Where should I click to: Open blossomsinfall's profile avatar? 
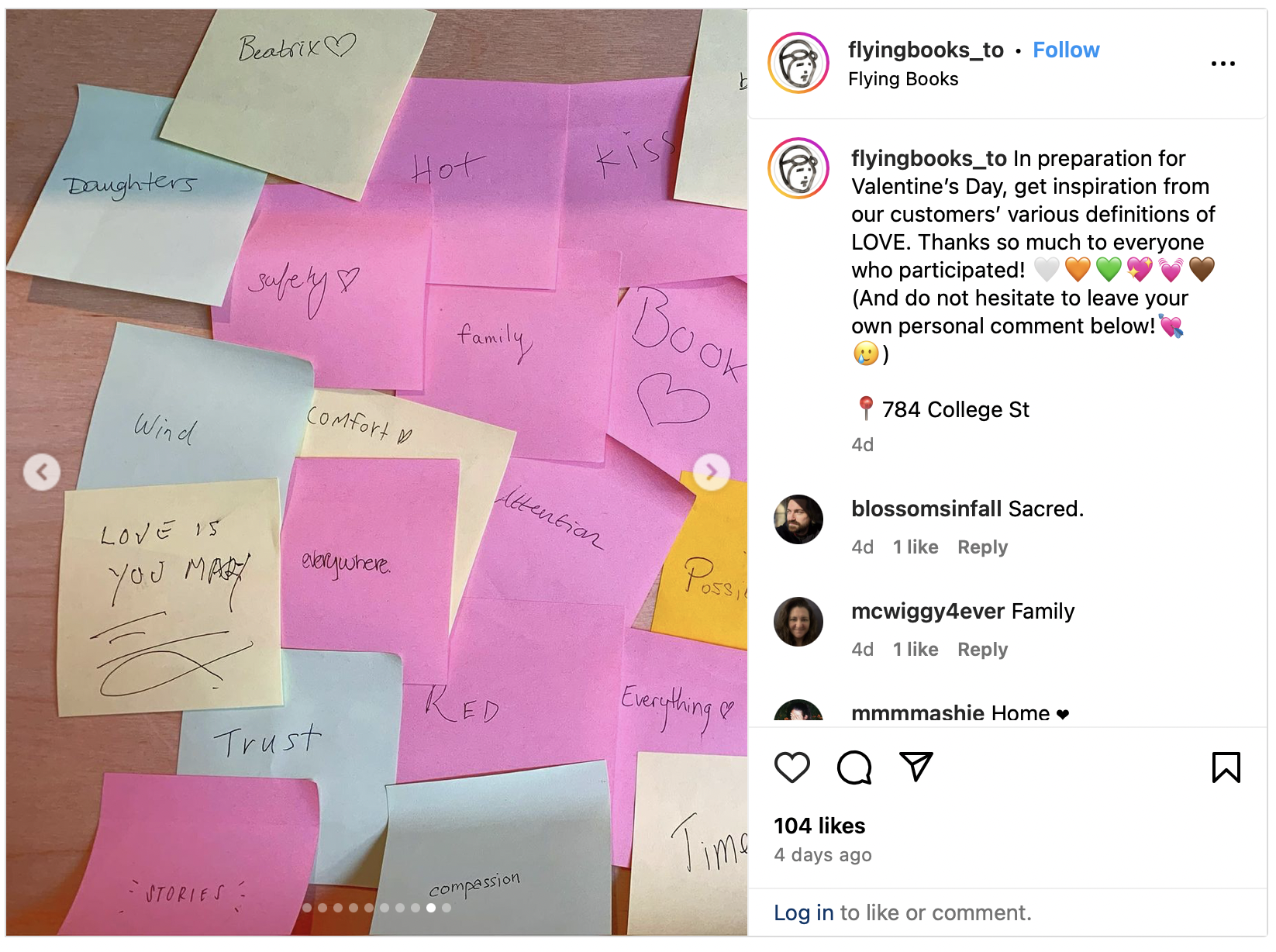(798, 519)
